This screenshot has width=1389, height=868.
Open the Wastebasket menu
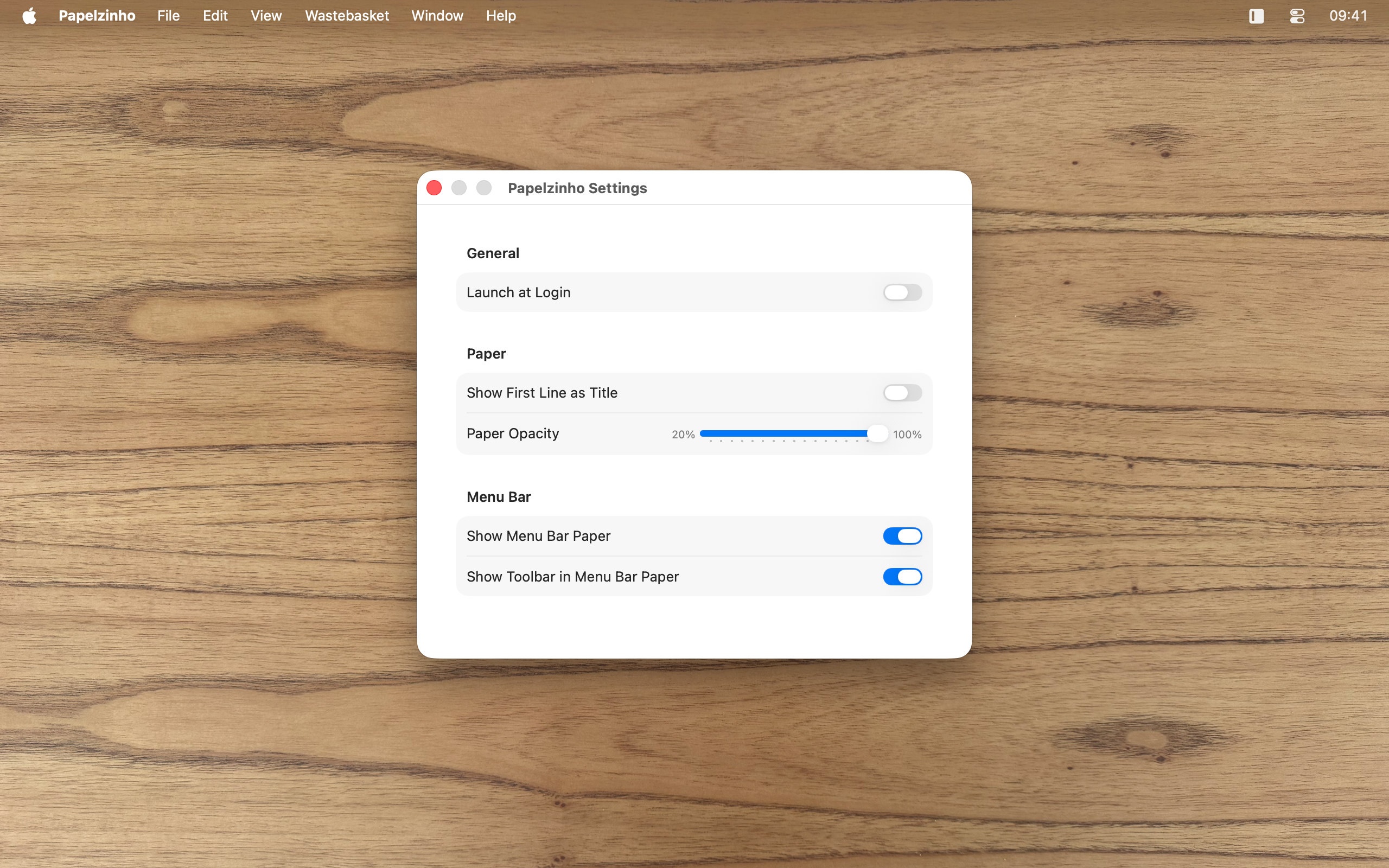pos(347,16)
